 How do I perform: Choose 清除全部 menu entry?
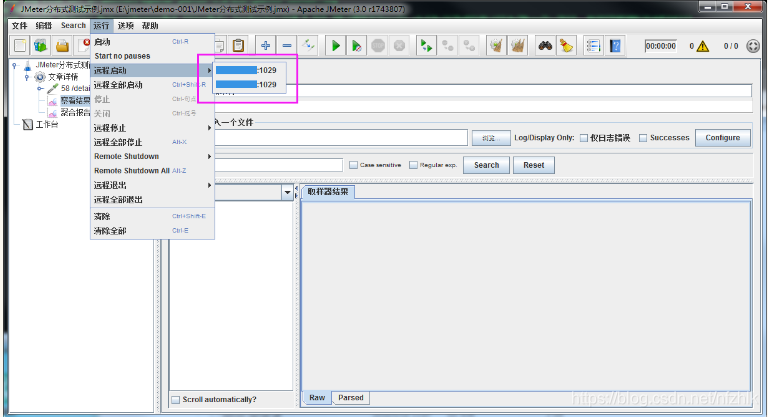click(x=152, y=230)
